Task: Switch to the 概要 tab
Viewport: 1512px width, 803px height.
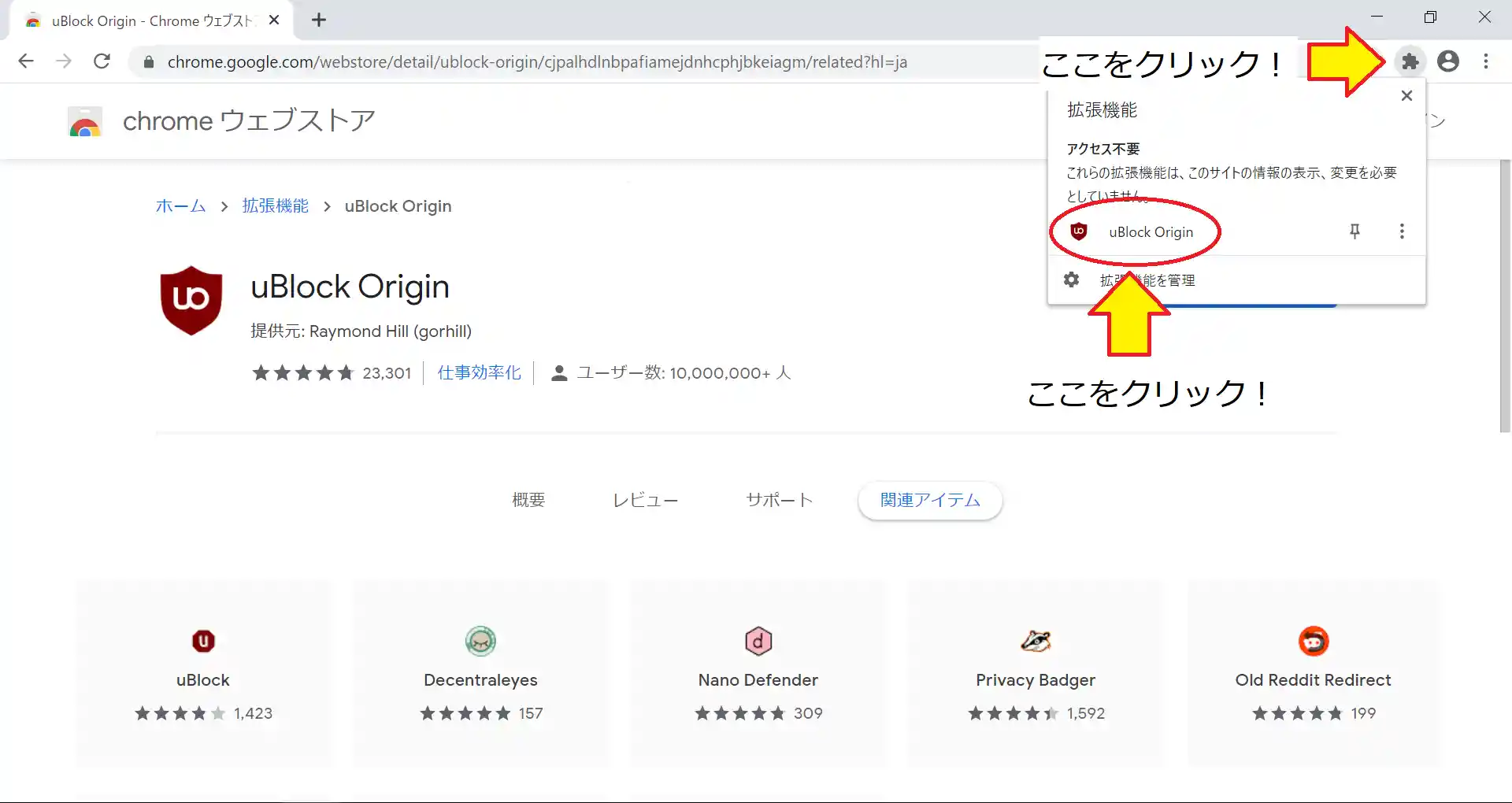Action: 528,501
